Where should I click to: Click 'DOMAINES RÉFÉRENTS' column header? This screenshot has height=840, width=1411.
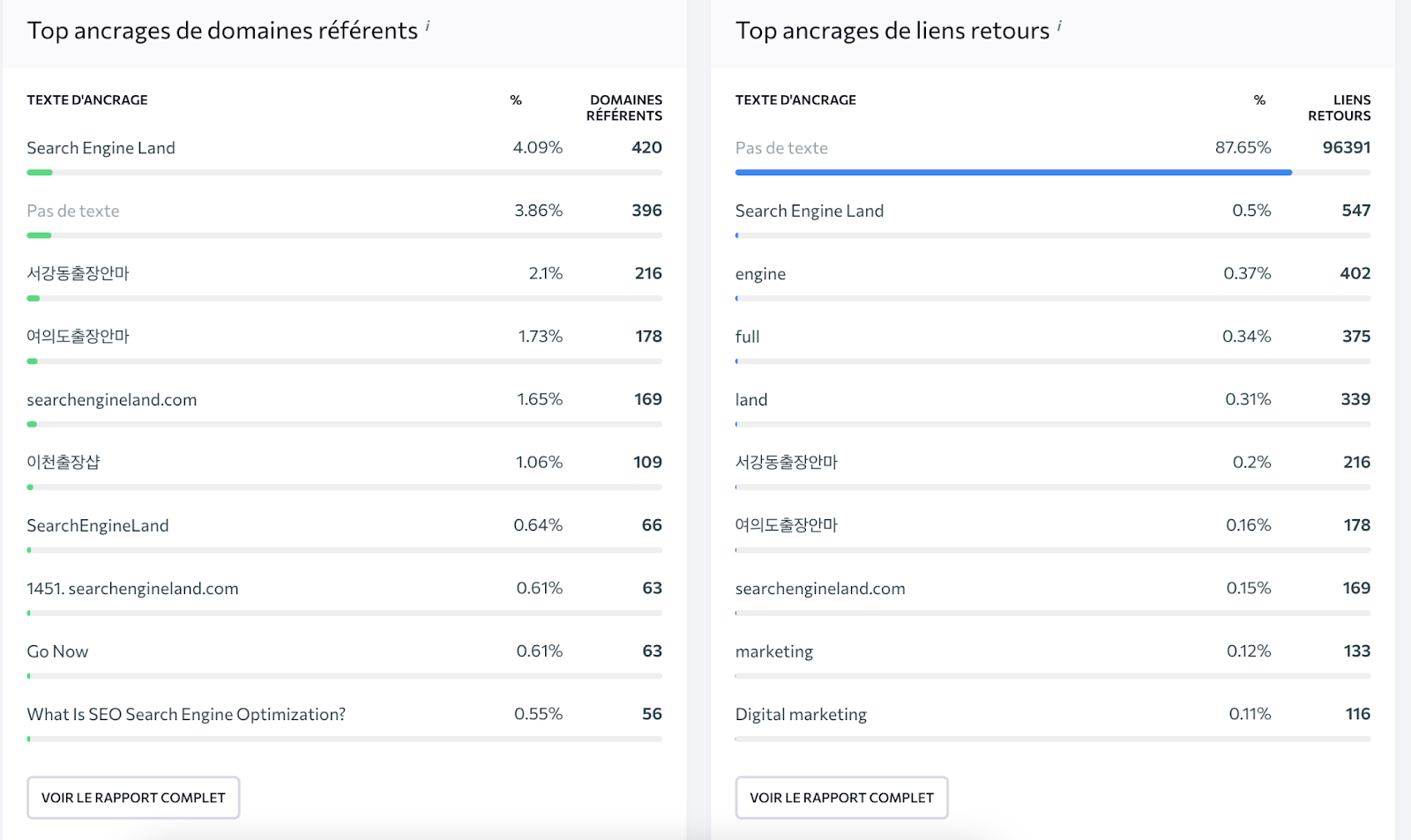[x=624, y=108]
